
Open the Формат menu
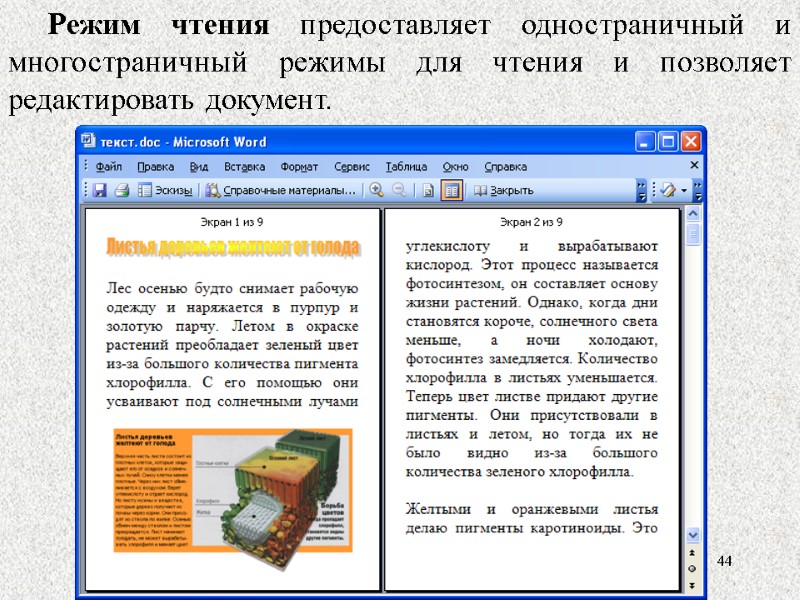pyautogui.click(x=299, y=167)
